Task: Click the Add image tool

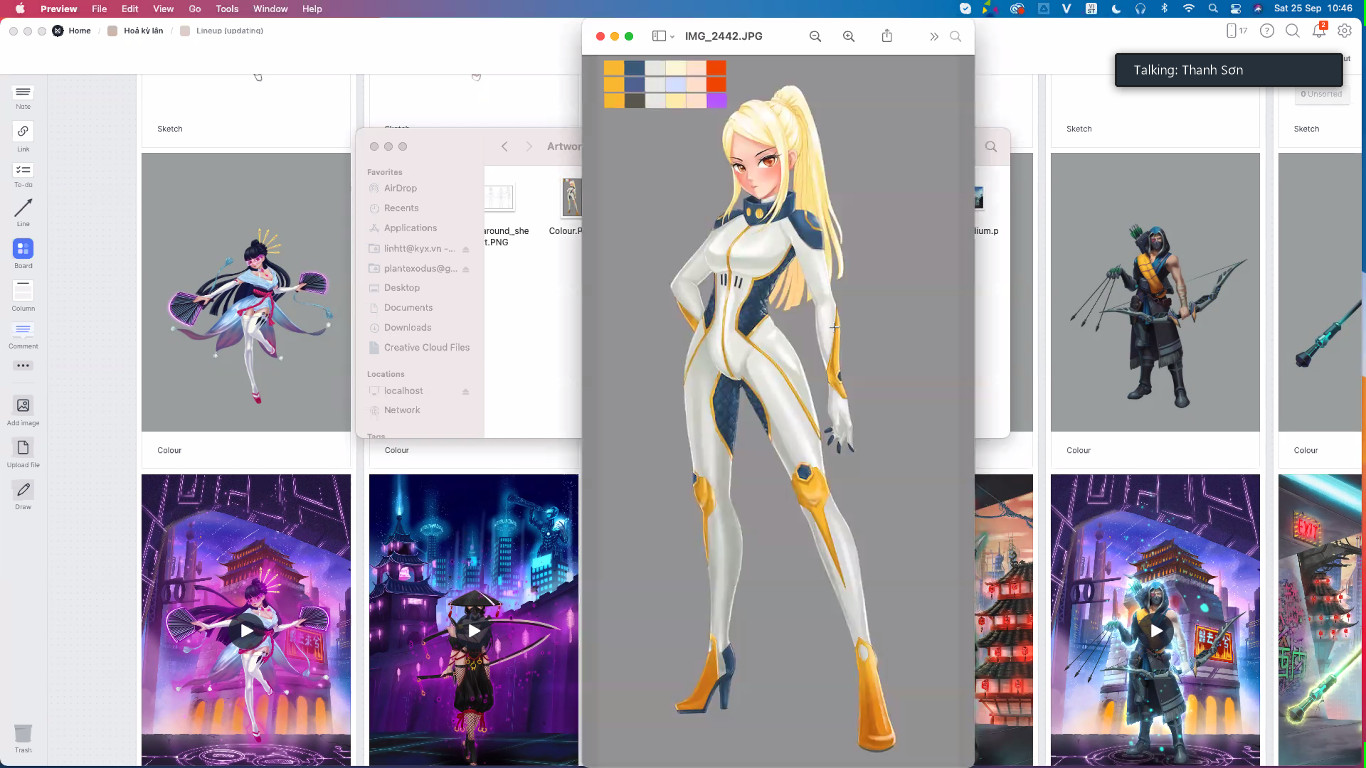Action: 23,405
